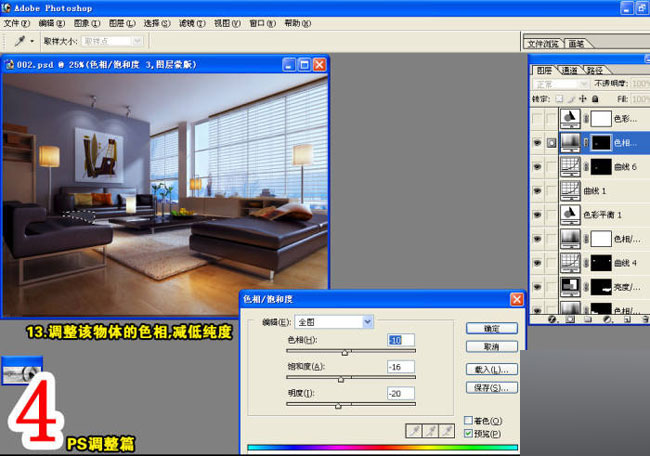Click the 色相(H) value field
650x456 pixels.
click(x=401, y=340)
